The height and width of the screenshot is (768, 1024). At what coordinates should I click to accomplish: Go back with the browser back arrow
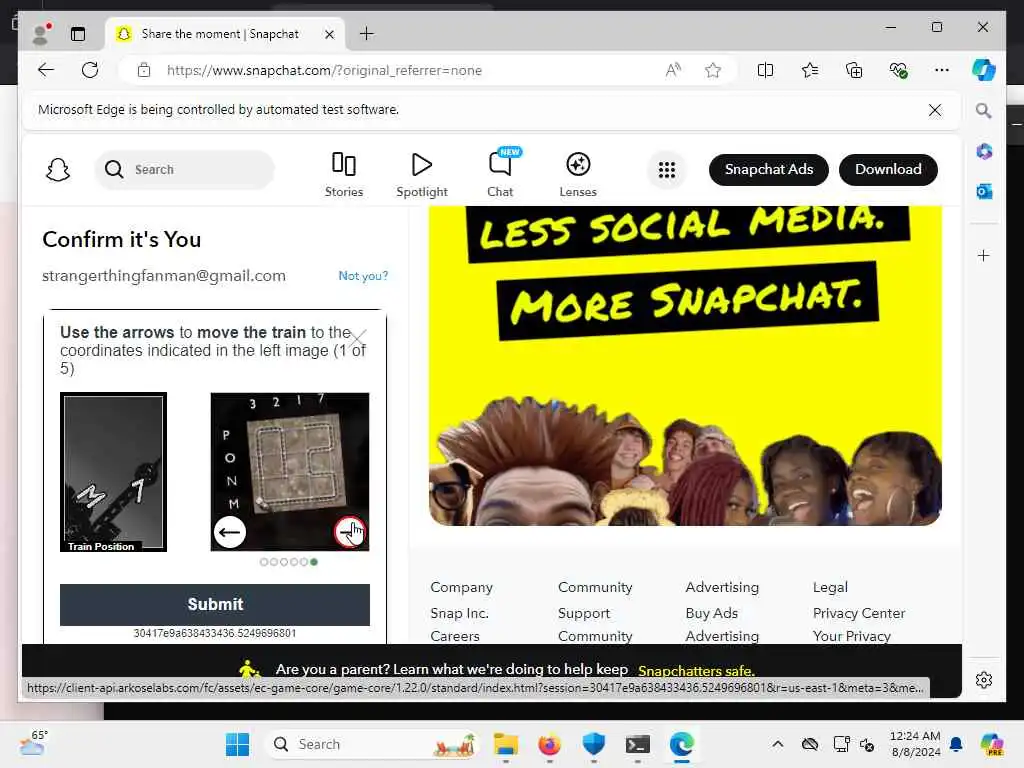pyautogui.click(x=46, y=70)
